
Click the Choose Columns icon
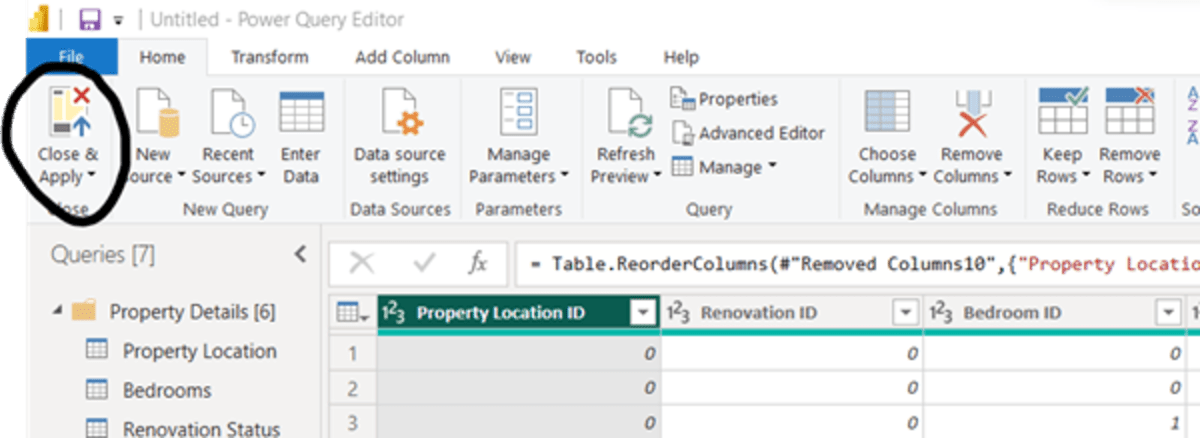tap(887, 111)
